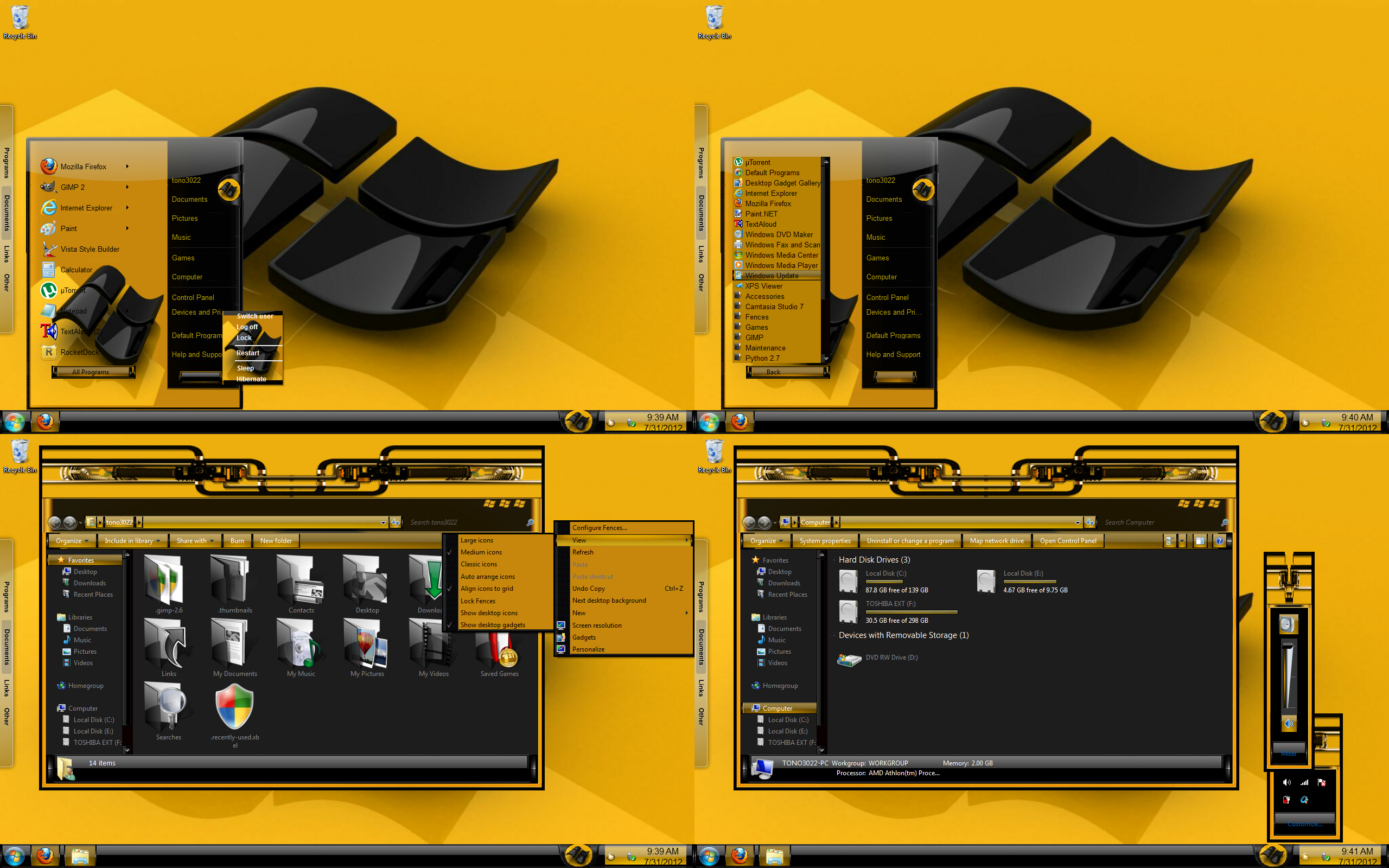Select the .recently-used.xbel file
Screen dimensions: 1389x868
tap(235, 717)
